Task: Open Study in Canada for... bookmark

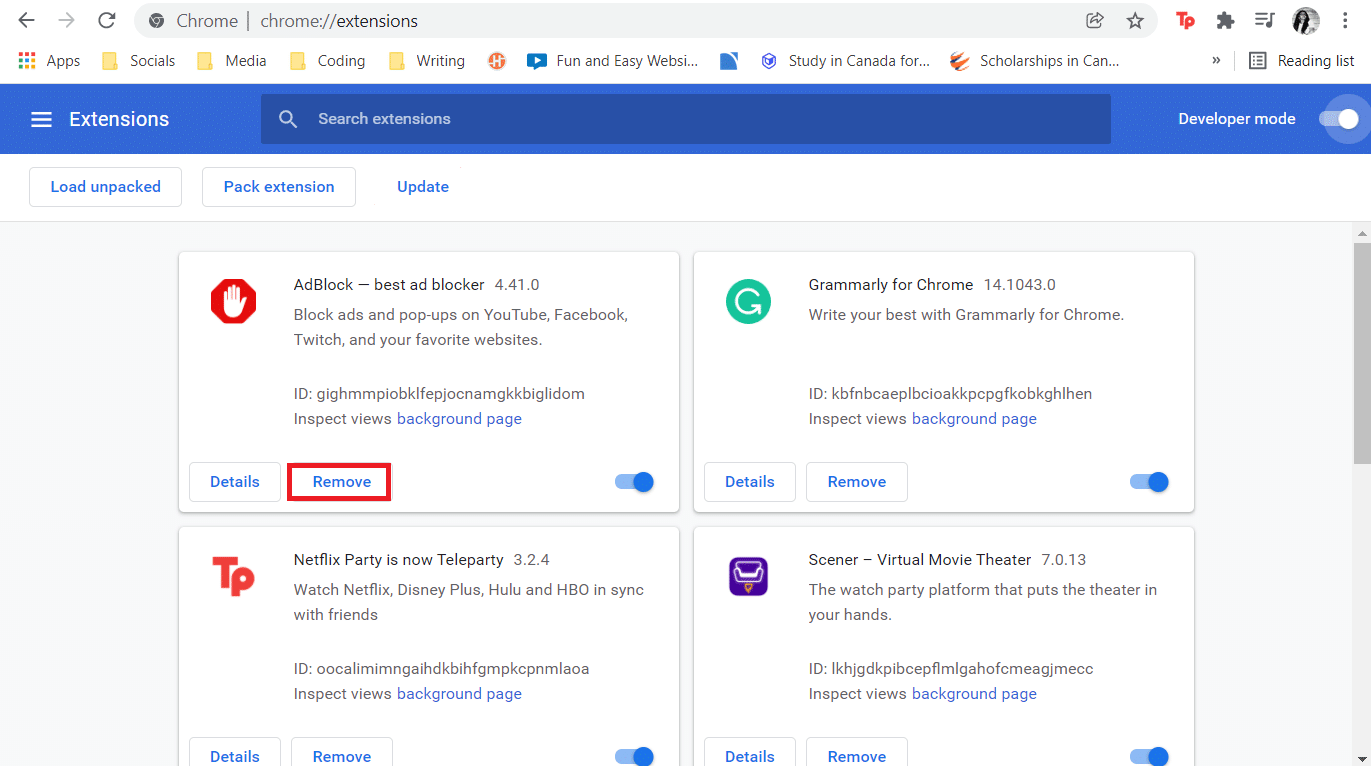Action: click(x=845, y=61)
